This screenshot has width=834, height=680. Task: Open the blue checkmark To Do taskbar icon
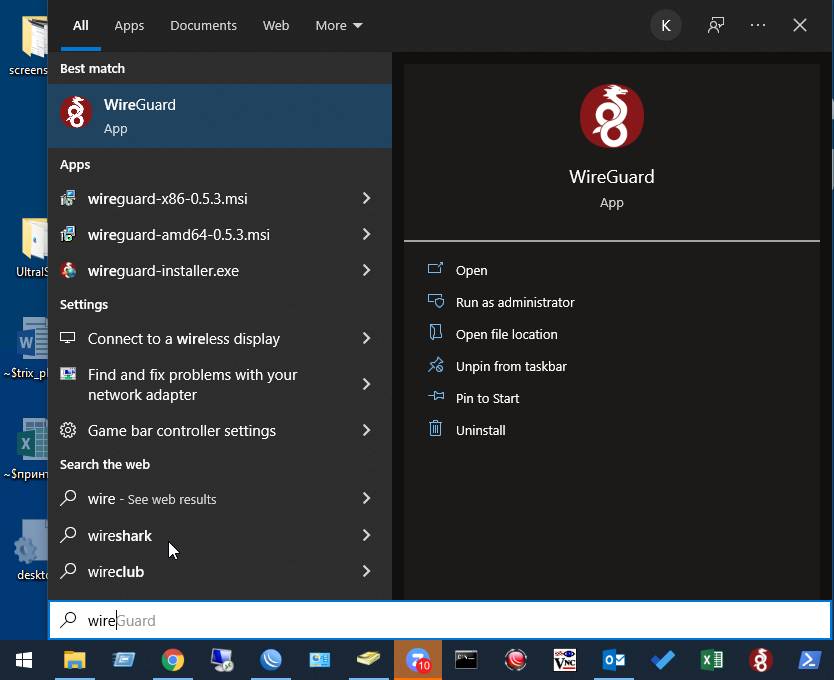(663, 660)
